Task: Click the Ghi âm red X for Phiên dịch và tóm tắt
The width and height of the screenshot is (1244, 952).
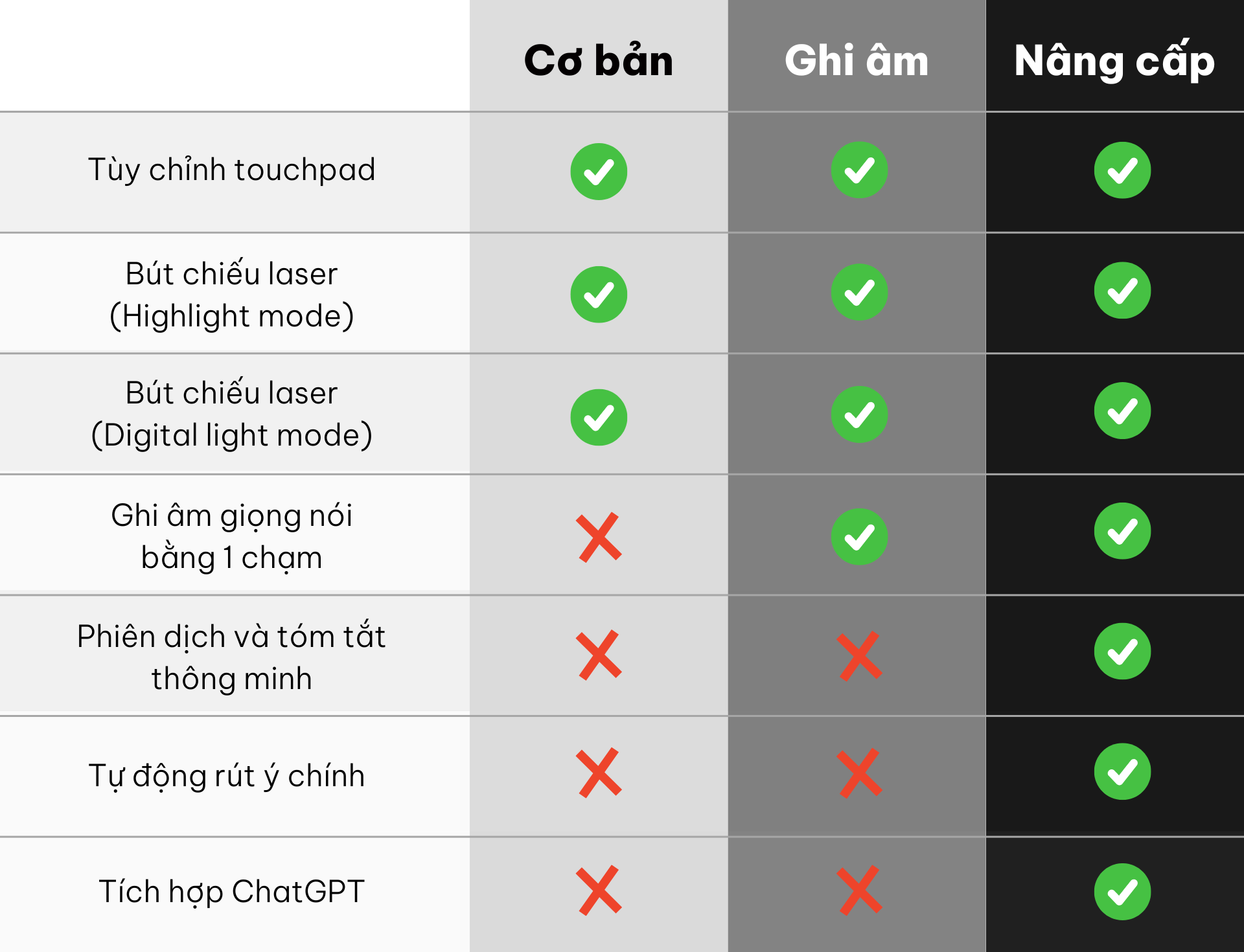Action: click(860, 656)
